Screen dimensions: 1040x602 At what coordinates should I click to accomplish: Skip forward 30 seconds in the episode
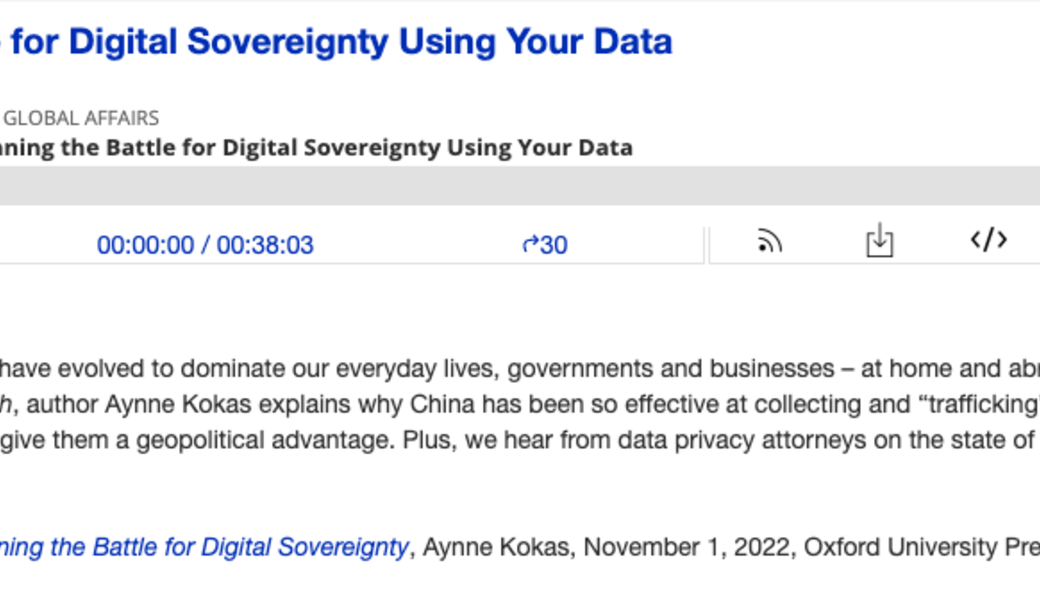click(545, 245)
